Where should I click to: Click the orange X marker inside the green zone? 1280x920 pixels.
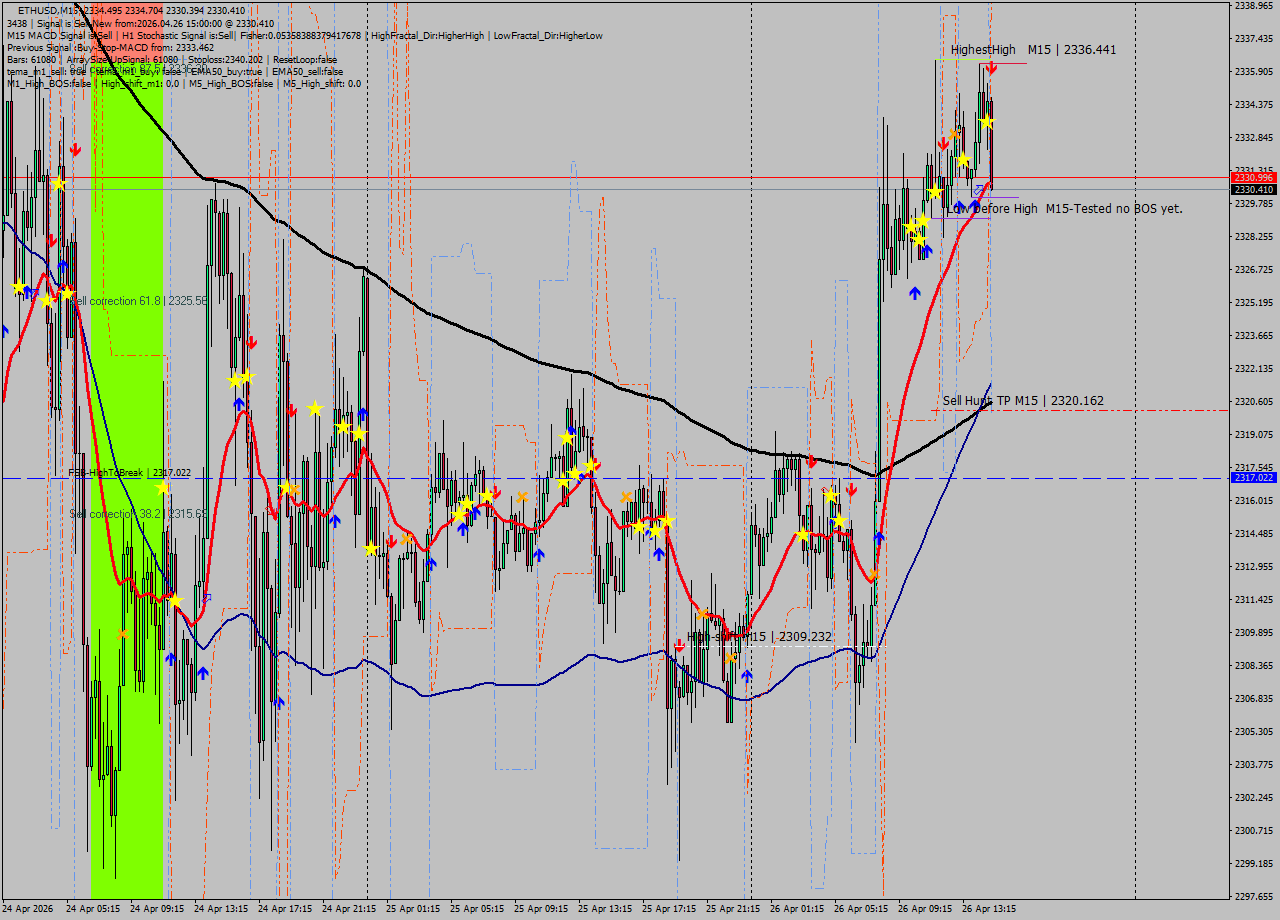pos(123,633)
